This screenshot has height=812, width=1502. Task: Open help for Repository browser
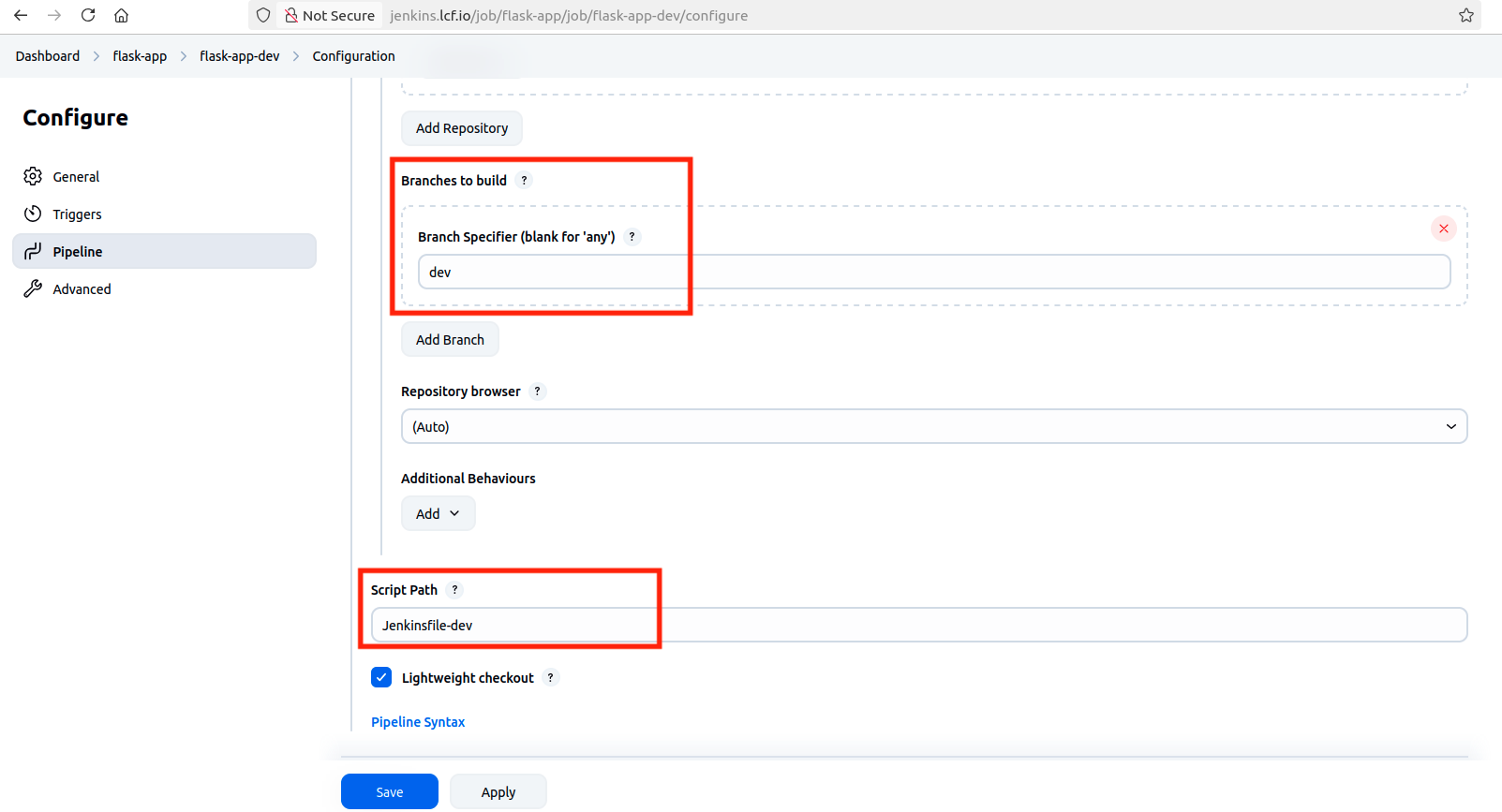(537, 391)
